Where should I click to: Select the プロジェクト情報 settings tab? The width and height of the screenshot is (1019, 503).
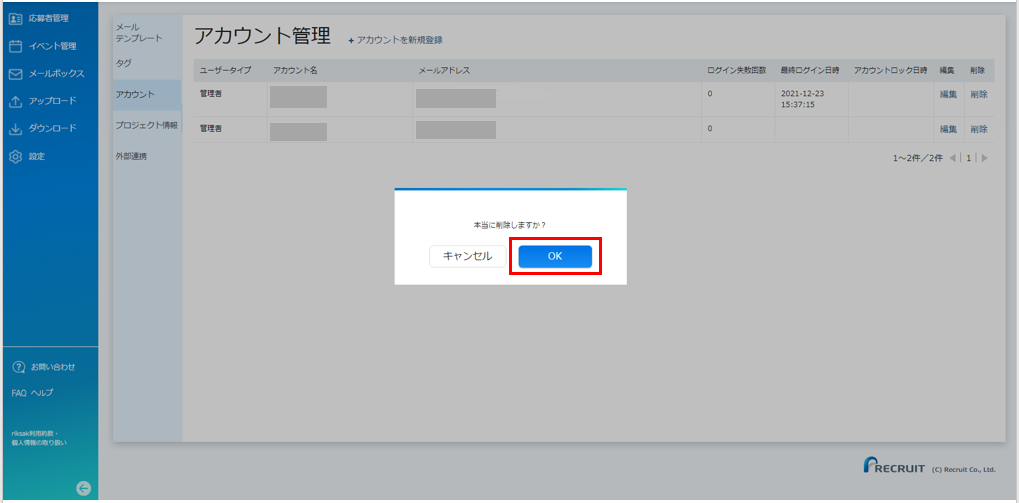pos(146,125)
